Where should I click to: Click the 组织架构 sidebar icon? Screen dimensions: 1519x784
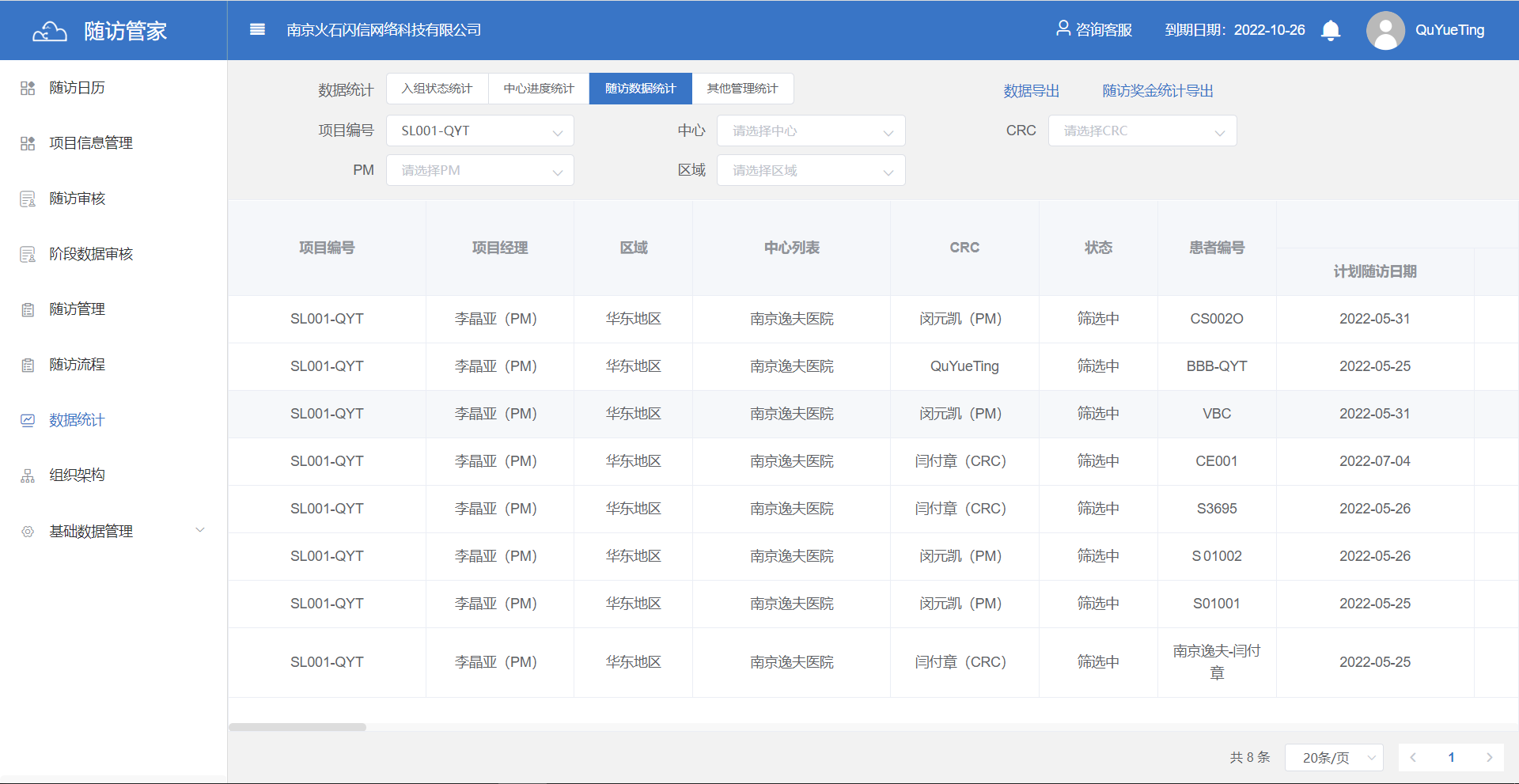pos(28,475)
